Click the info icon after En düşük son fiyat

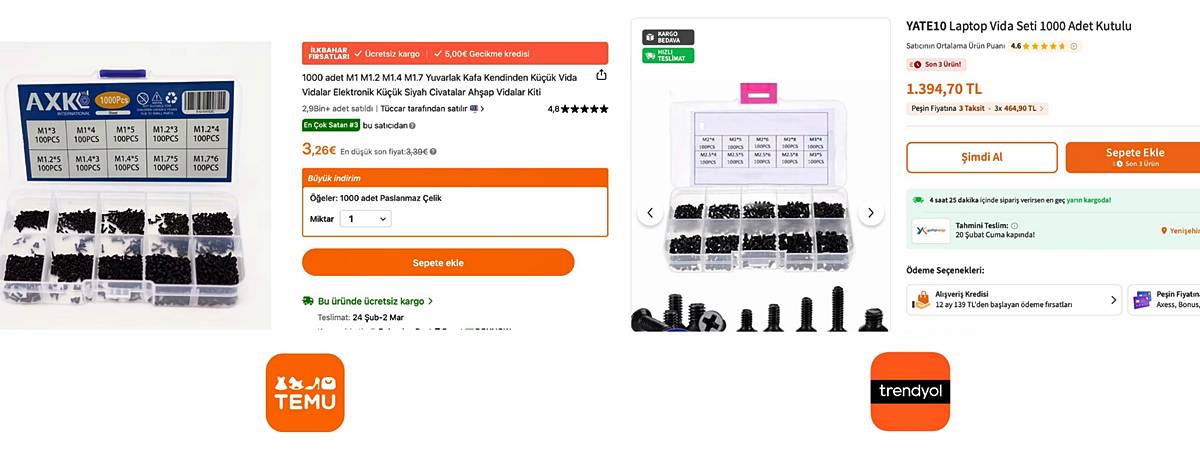click(433, 152)
